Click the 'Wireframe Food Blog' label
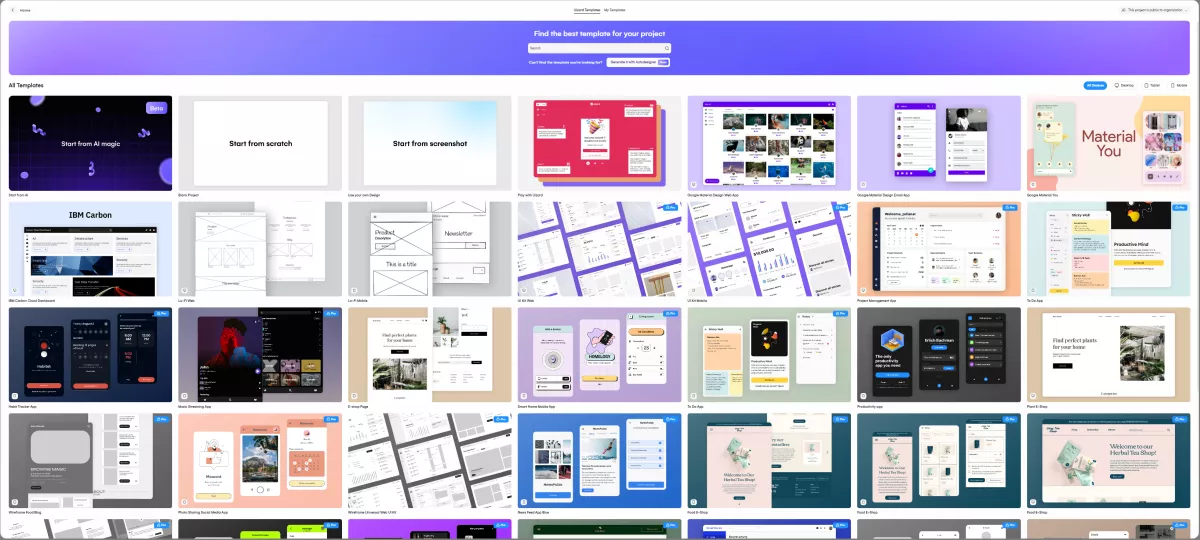Screen dimensions: 1200x540 (x=27, y=513)
